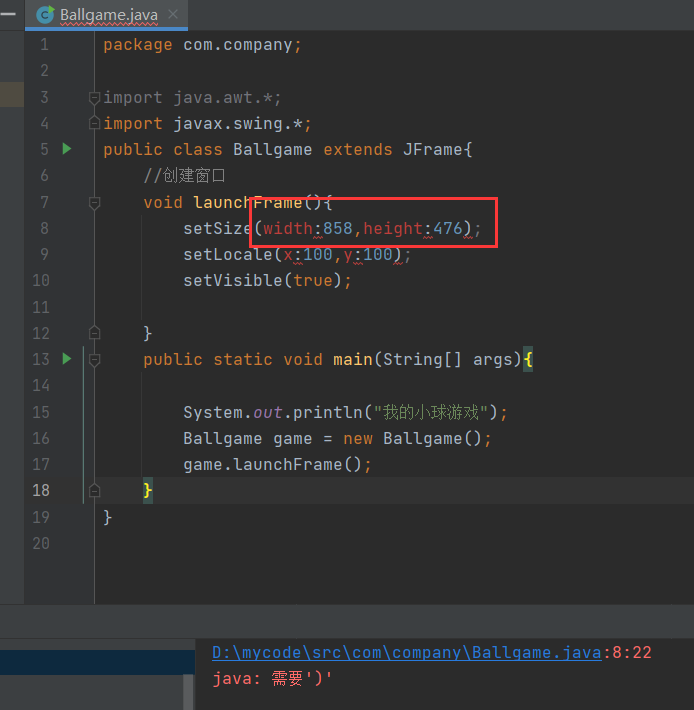This screenshot has height=710, width=694.
Task: Click the x:100 argument in setLocale
Action: [x=308, y=254]
